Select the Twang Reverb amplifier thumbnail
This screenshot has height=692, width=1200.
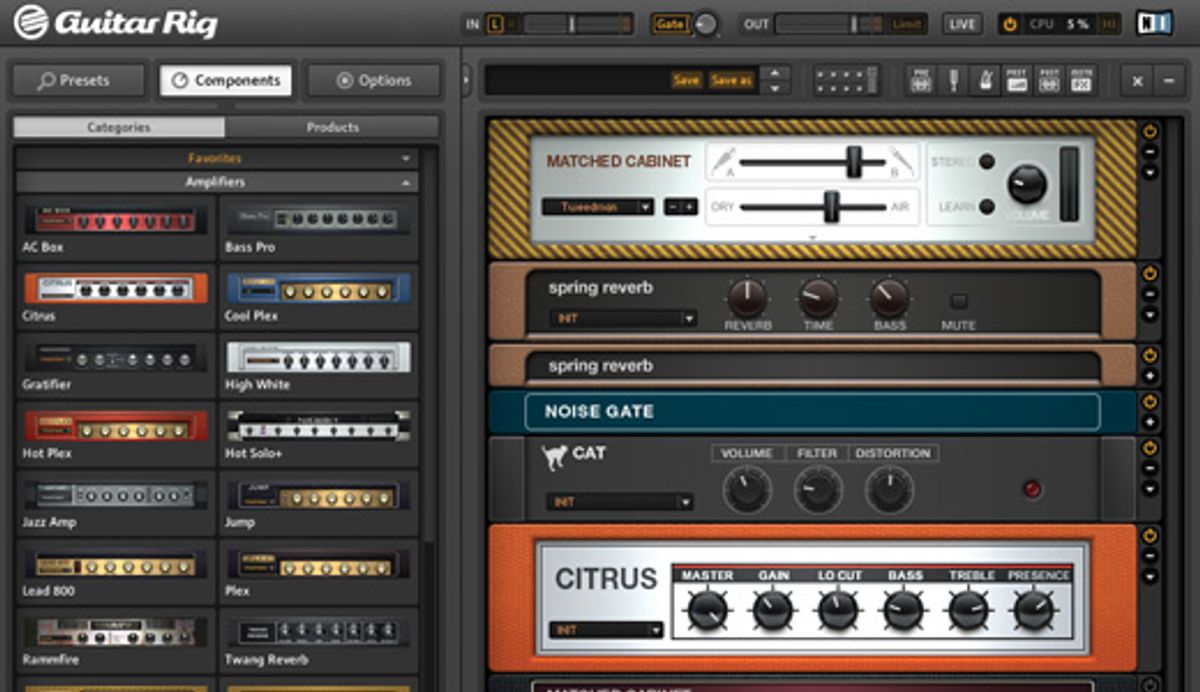point(318,632)
